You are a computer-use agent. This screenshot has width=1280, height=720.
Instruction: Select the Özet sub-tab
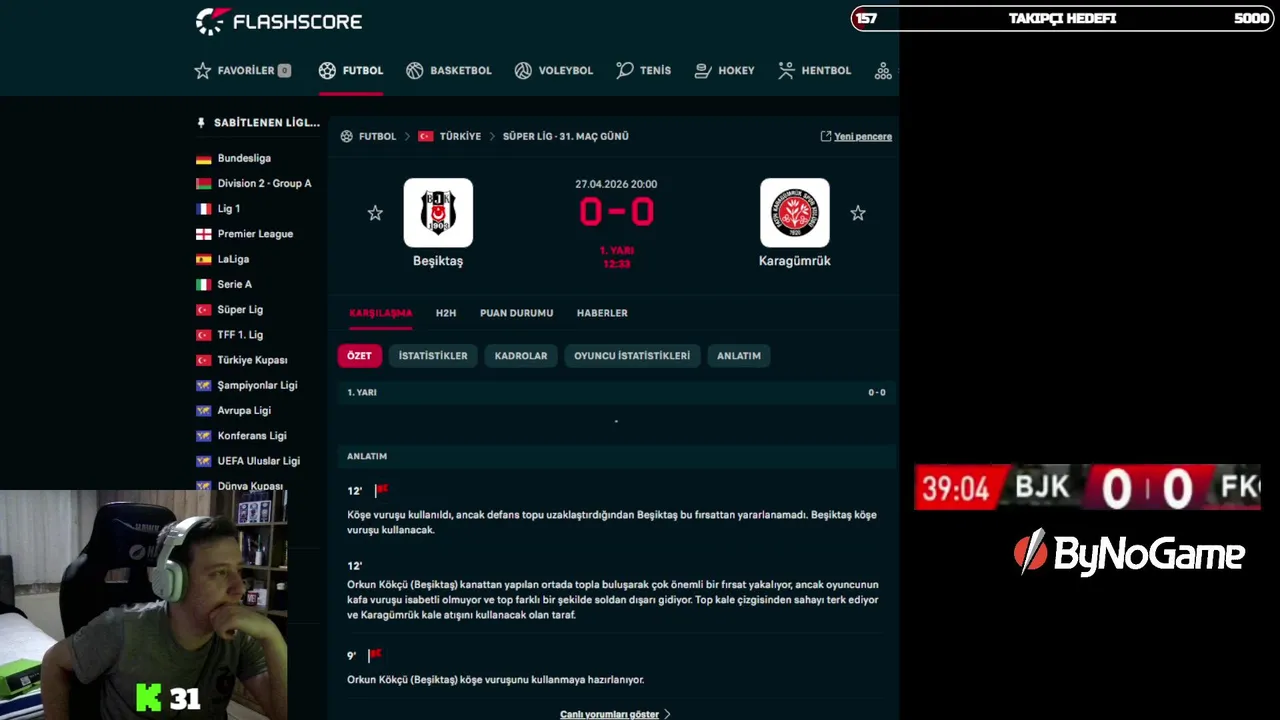coord(359,356)
